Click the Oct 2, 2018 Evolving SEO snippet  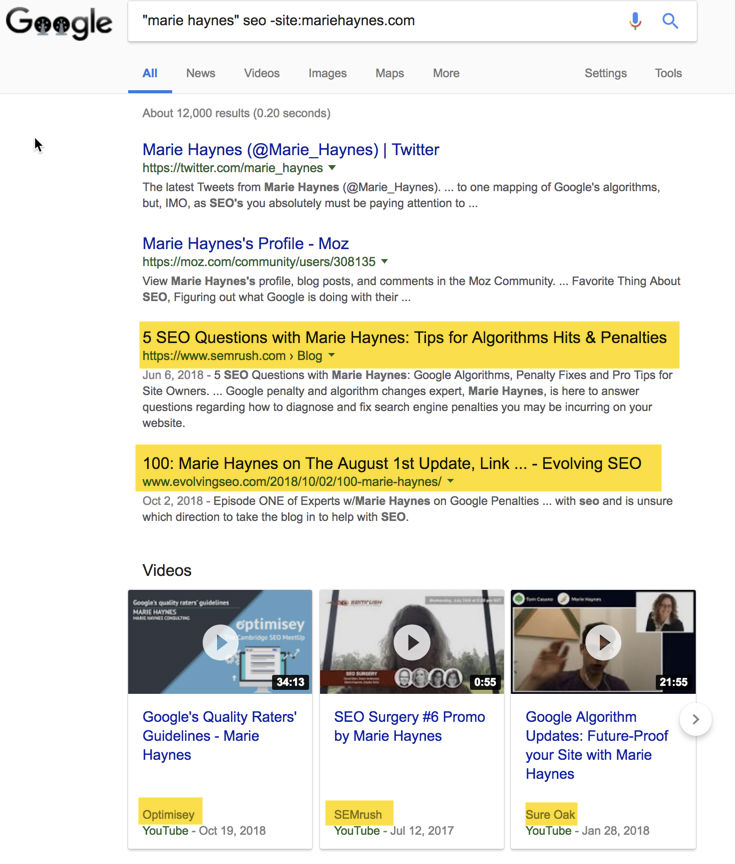click(x=408, y=509)
